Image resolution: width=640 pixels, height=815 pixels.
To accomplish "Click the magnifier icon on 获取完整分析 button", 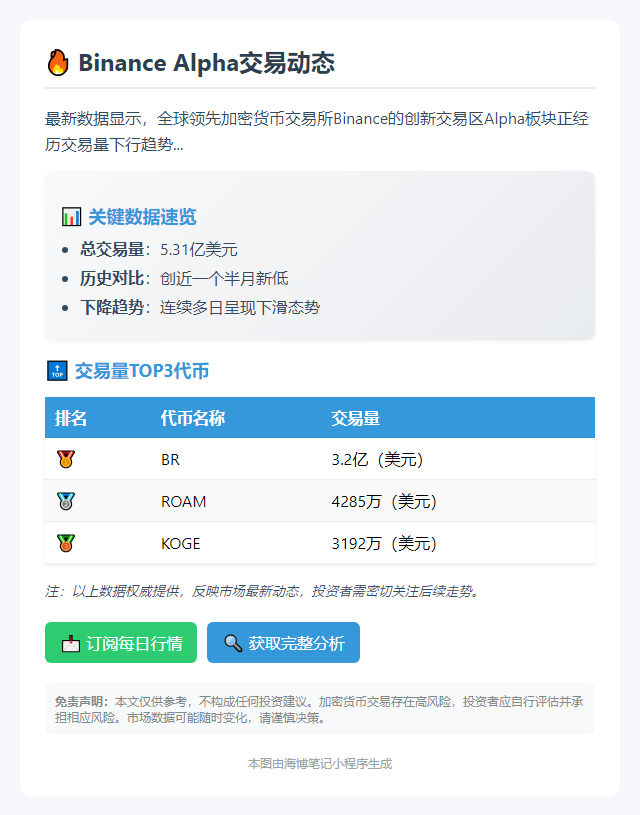I will click(x=233, y=643).
